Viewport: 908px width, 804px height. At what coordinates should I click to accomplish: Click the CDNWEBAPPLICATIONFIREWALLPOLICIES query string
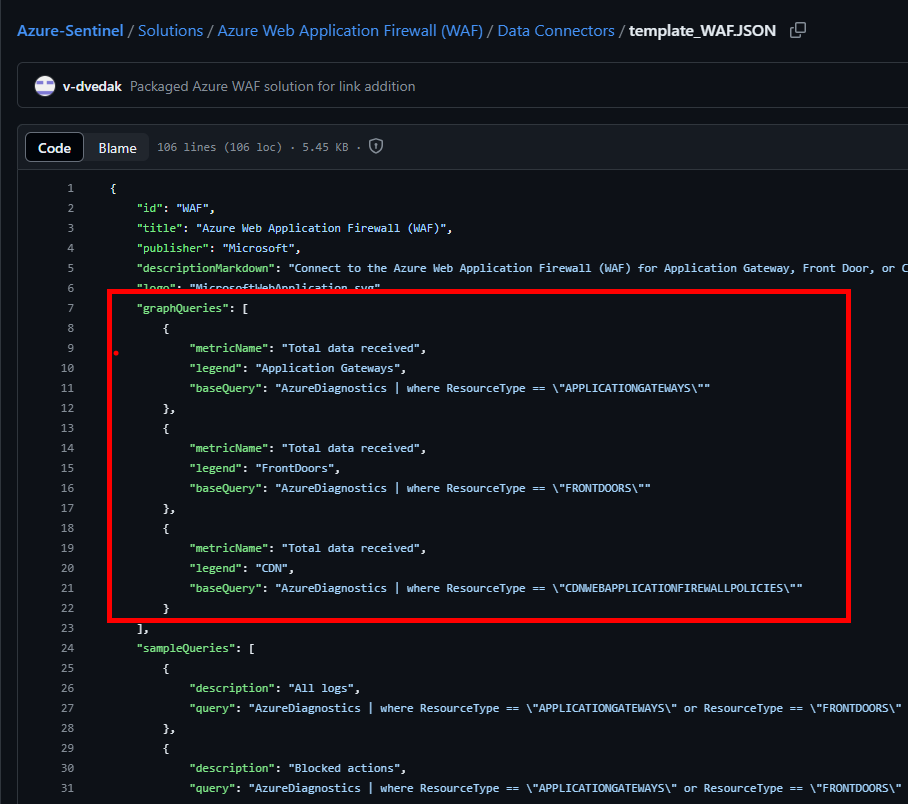(x=539, y=588)
